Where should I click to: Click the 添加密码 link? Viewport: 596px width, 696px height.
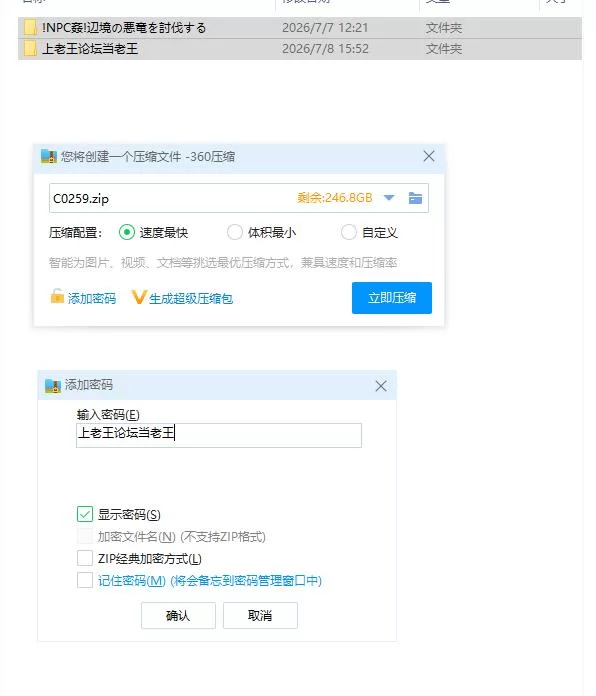click(92, 298)
